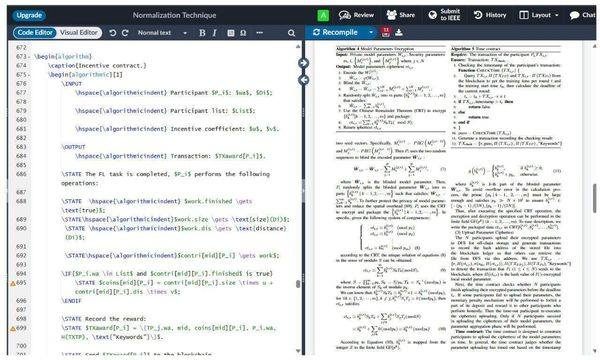Screen dimensions: 600x360
Task: Open the Omega symbol palette
Action: click(x=243, y=33)
